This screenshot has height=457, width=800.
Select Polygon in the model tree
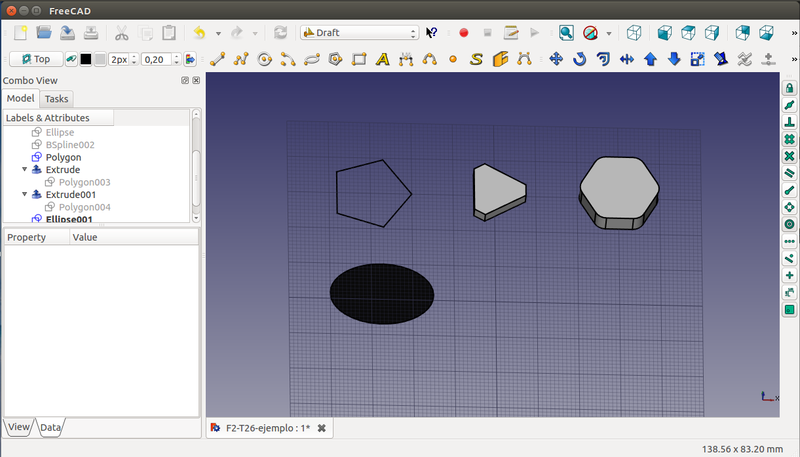coord(63,157)
